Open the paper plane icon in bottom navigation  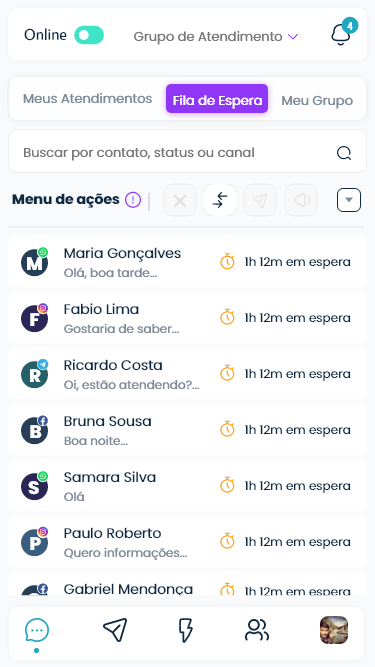coord(115,630)
